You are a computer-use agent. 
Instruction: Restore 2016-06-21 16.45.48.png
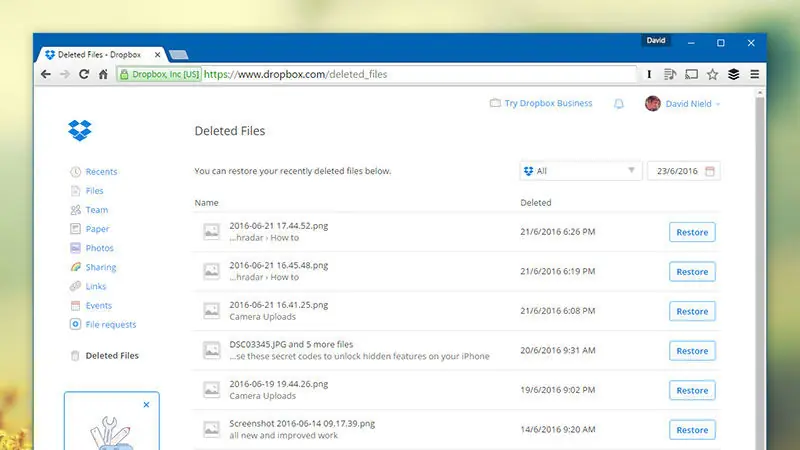(692, 272)
